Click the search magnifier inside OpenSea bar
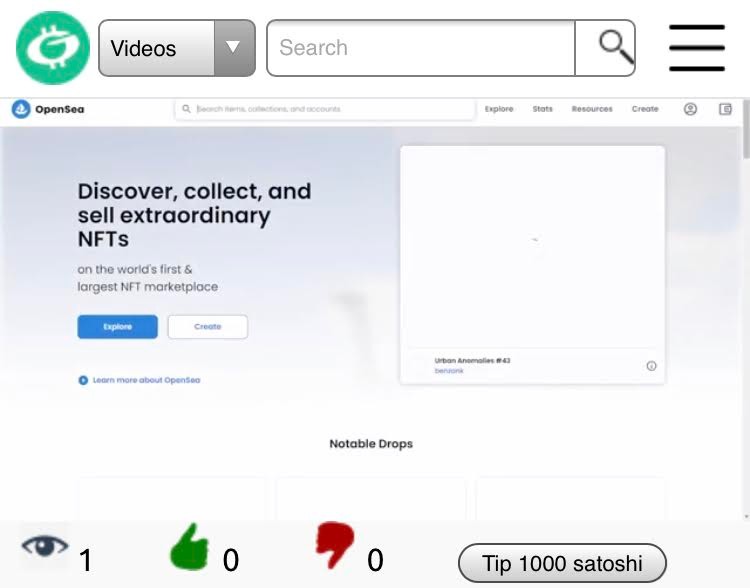This screenshot has width=750, height=588. click(x=186, y=109)
